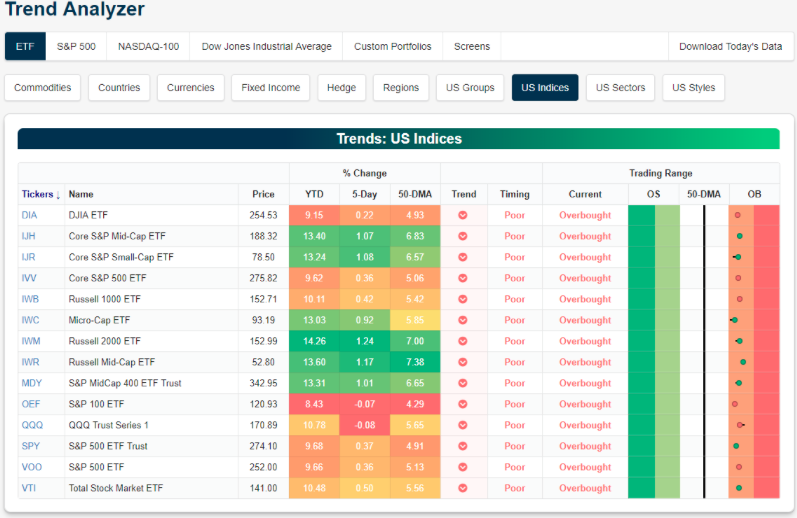Click the Price column header
The width and height of the screenshot is (797, 518).
[263, 194]
